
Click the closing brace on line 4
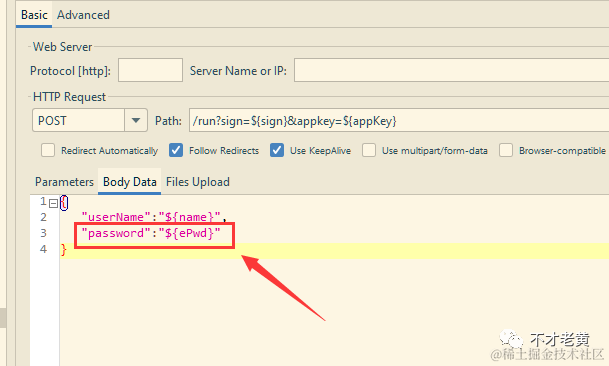coord(64,249)
